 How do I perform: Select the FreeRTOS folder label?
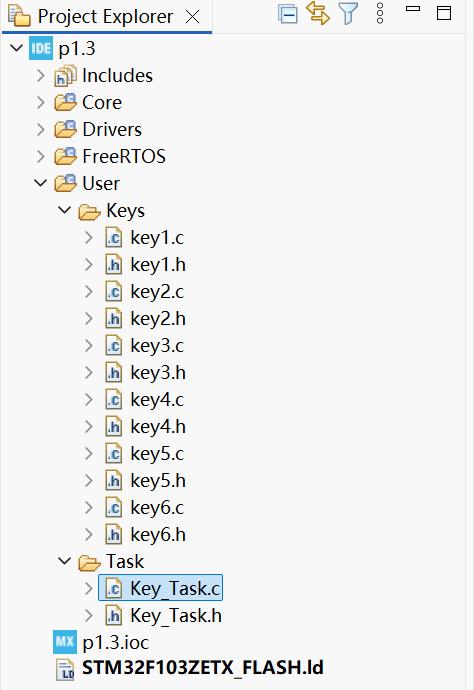pyautogui.click(x=124, y=157)
